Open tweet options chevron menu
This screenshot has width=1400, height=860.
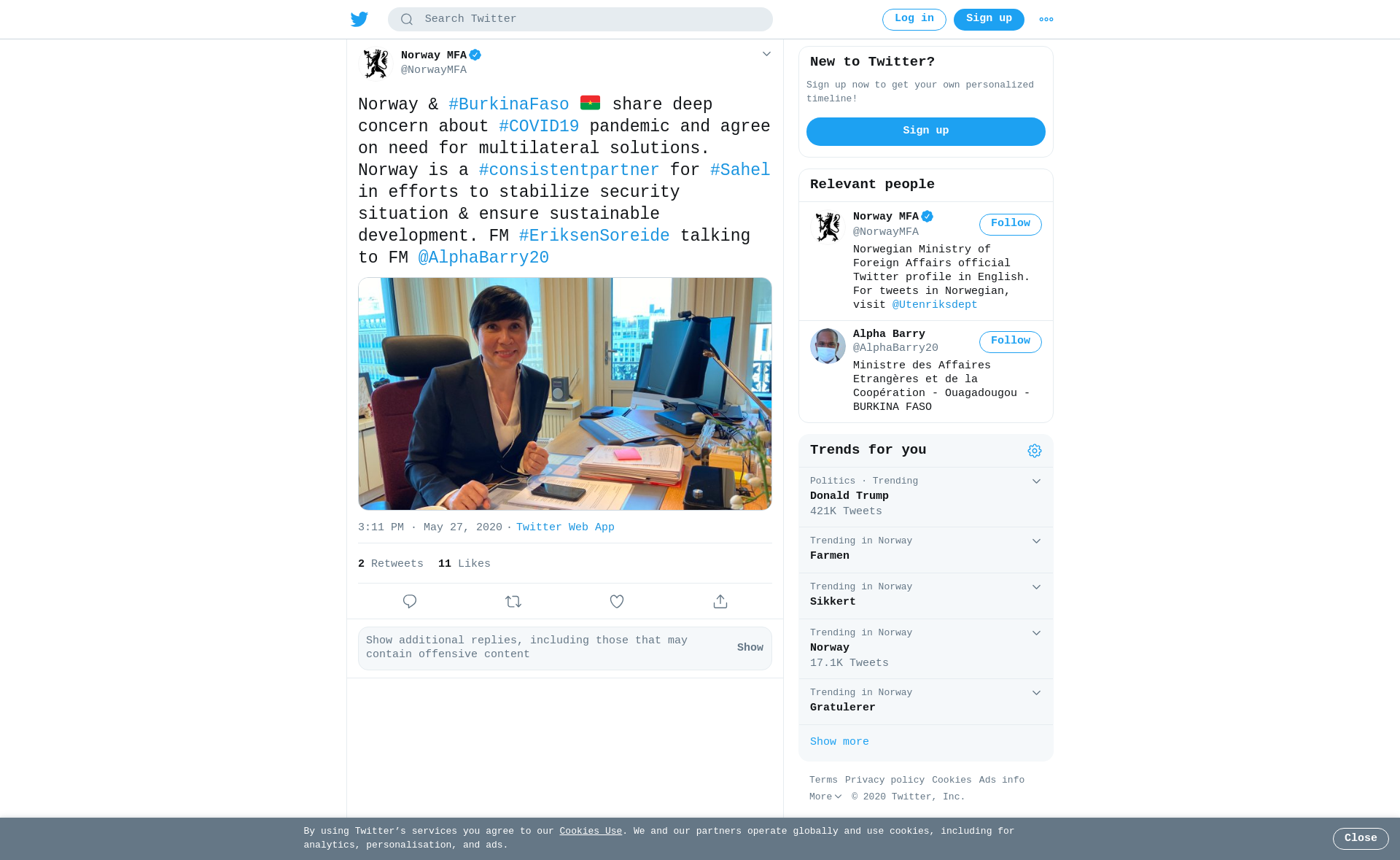tap(766, 54)
